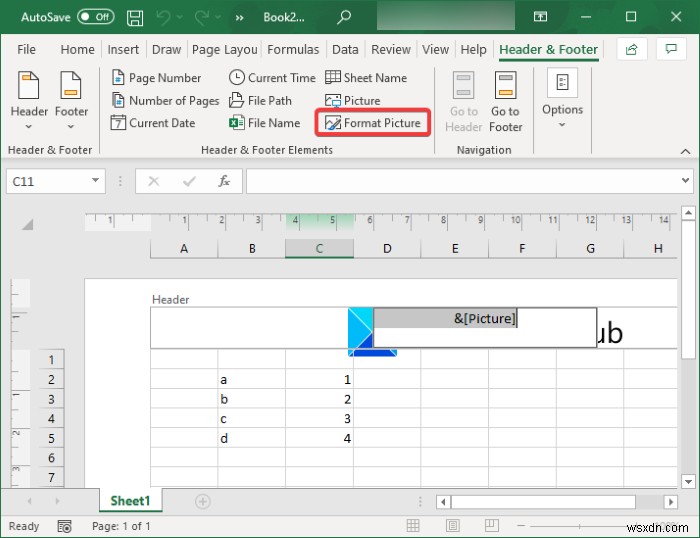Click the Insert Function fx icon

[224, 181]
